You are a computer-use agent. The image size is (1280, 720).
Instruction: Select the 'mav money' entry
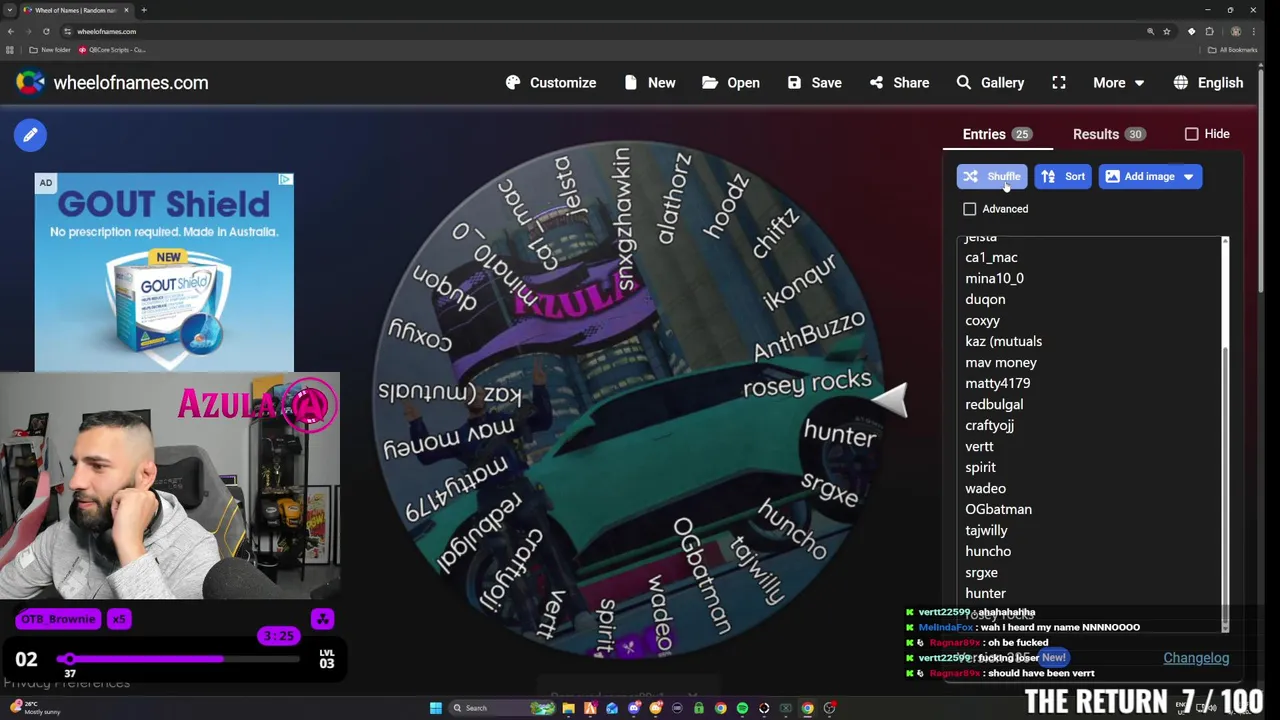coord(1000,362)
